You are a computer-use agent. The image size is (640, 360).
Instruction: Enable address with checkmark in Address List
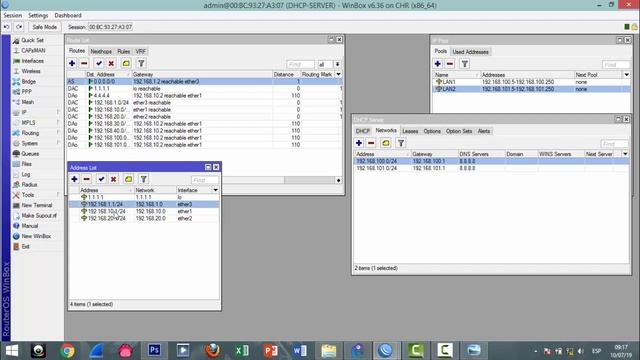(101, 179)
